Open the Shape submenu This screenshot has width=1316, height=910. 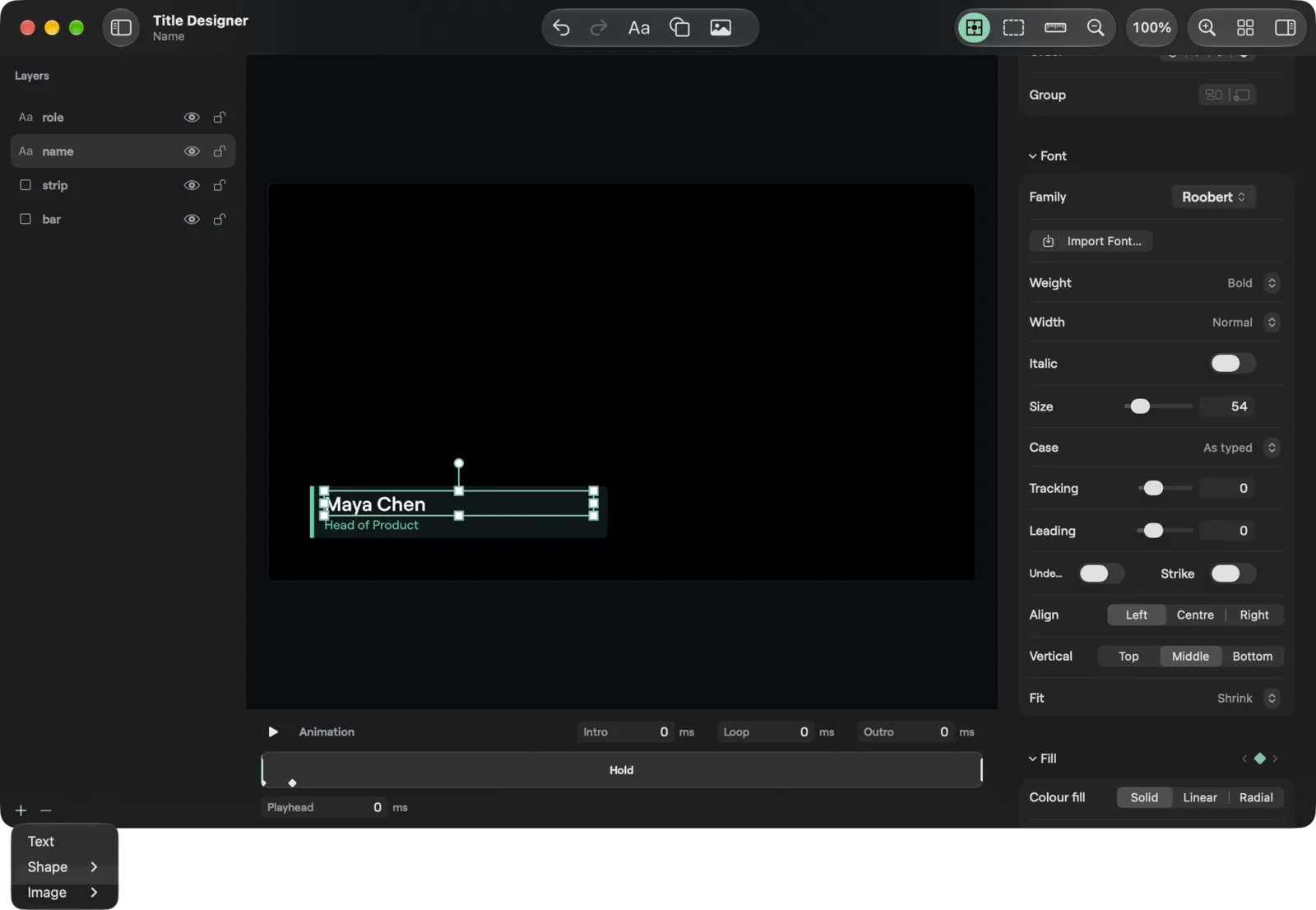(64, 867)
